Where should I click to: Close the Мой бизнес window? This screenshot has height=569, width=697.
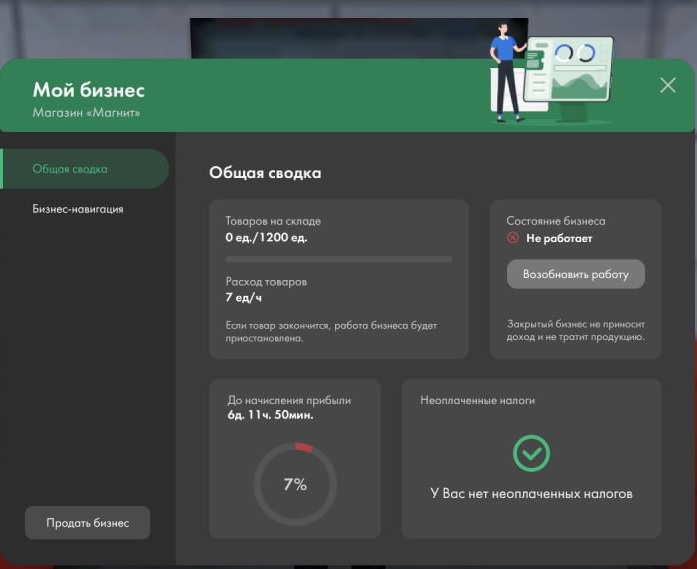point(668,85)
